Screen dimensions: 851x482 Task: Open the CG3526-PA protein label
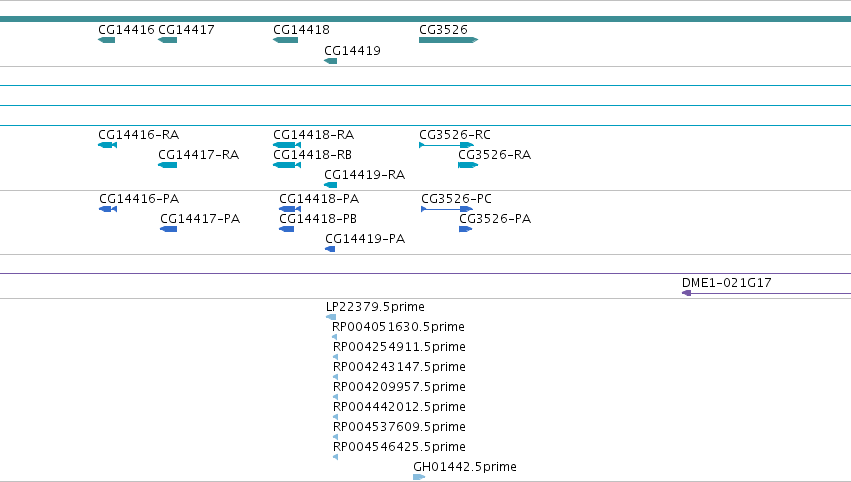pyautogui.click(x=495, y=219)
